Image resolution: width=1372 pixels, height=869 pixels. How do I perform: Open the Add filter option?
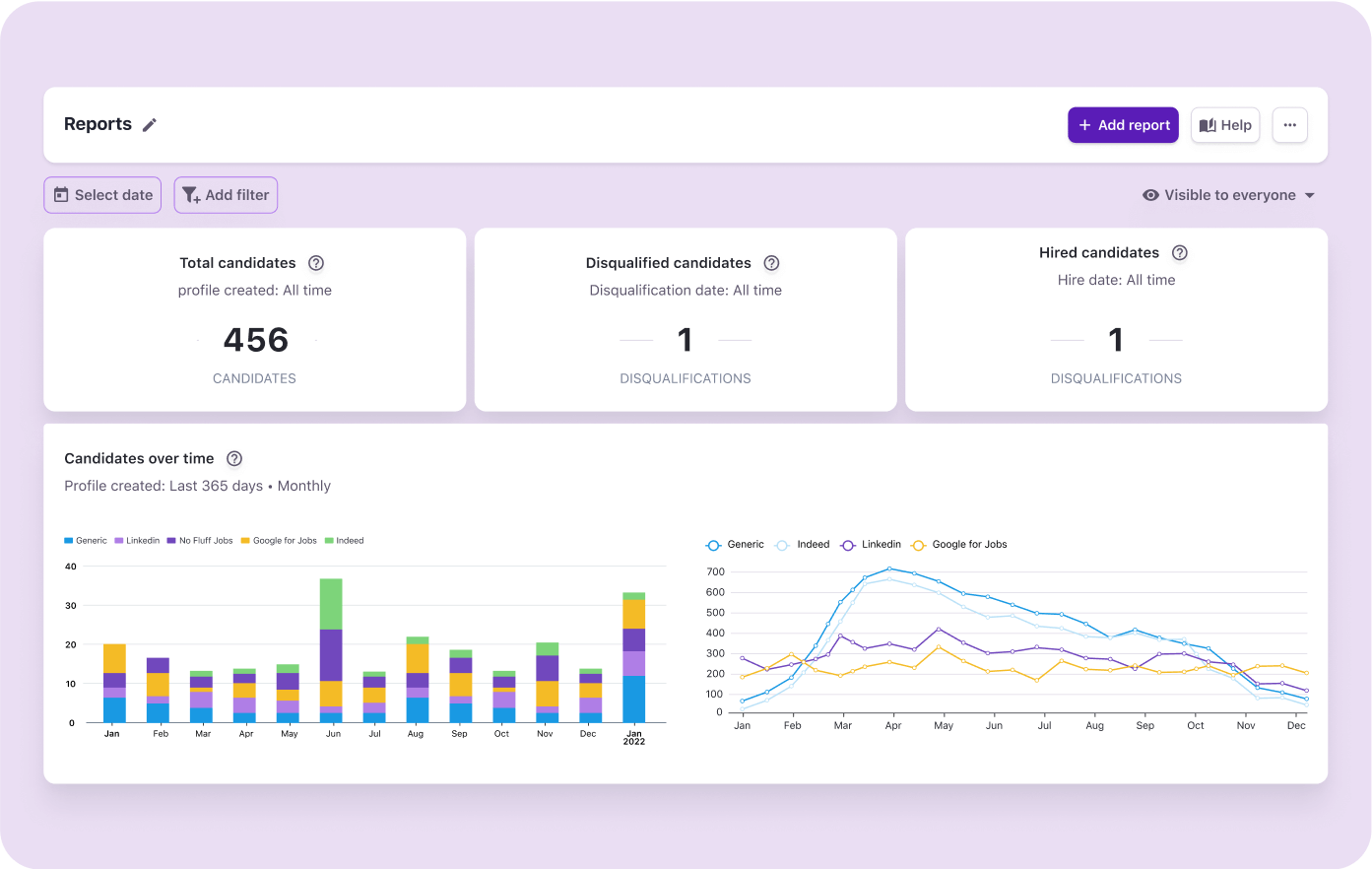pos(226,195)
